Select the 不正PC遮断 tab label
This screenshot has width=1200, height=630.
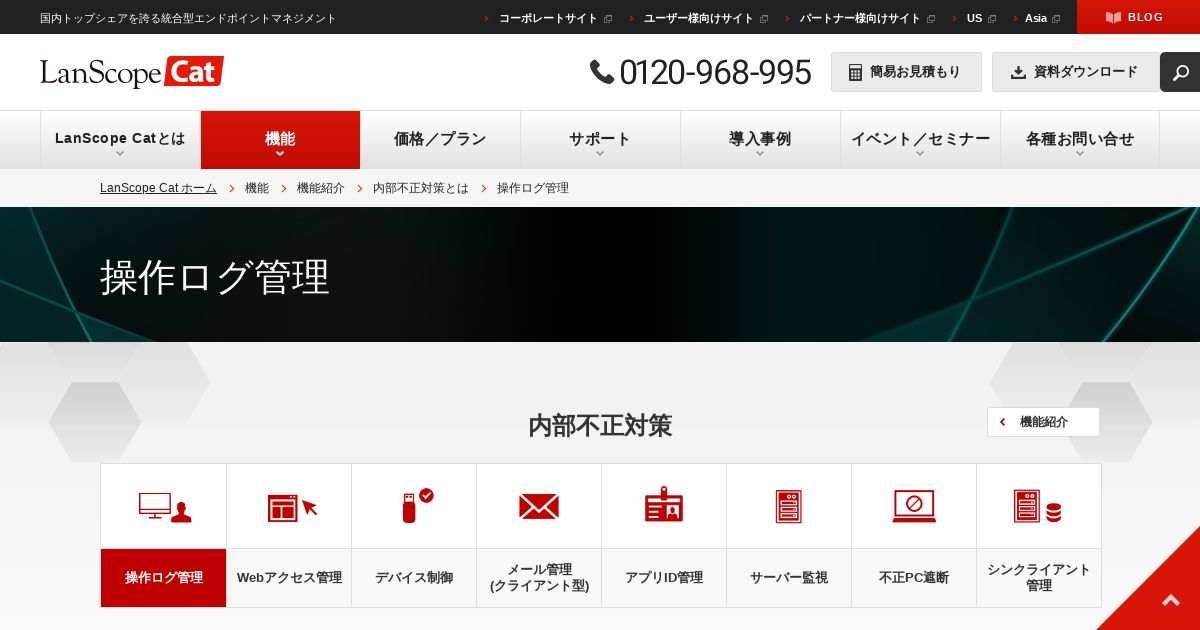click(914, 578)
